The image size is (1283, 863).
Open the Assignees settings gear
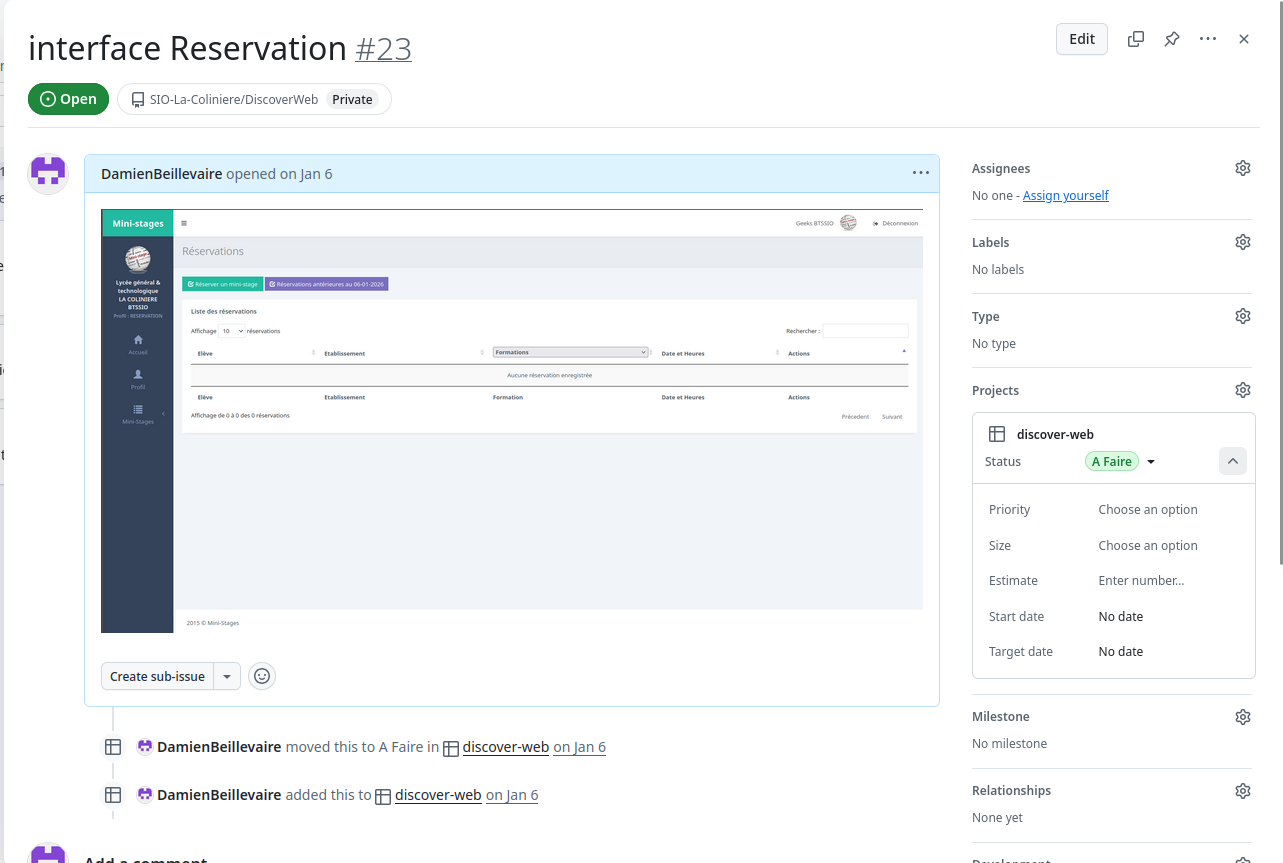[x=1242, y=168]
